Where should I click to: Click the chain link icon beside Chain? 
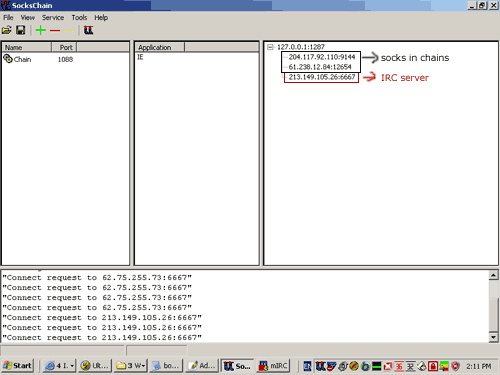(x=8, y=59)
